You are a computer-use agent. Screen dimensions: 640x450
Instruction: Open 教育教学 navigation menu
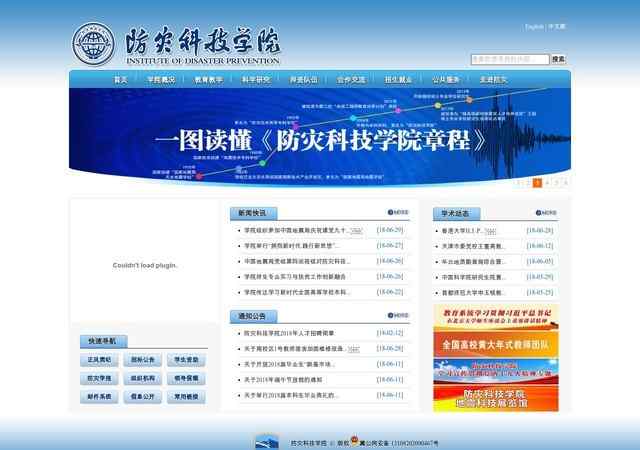coord(209,80)
